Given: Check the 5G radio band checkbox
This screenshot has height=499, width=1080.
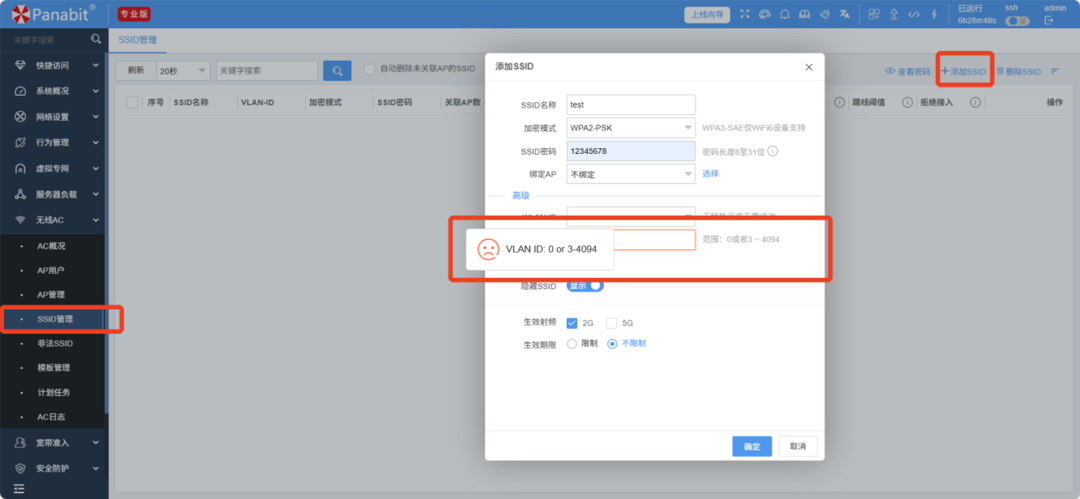Looking at the screenshot, I should point(612,323).
